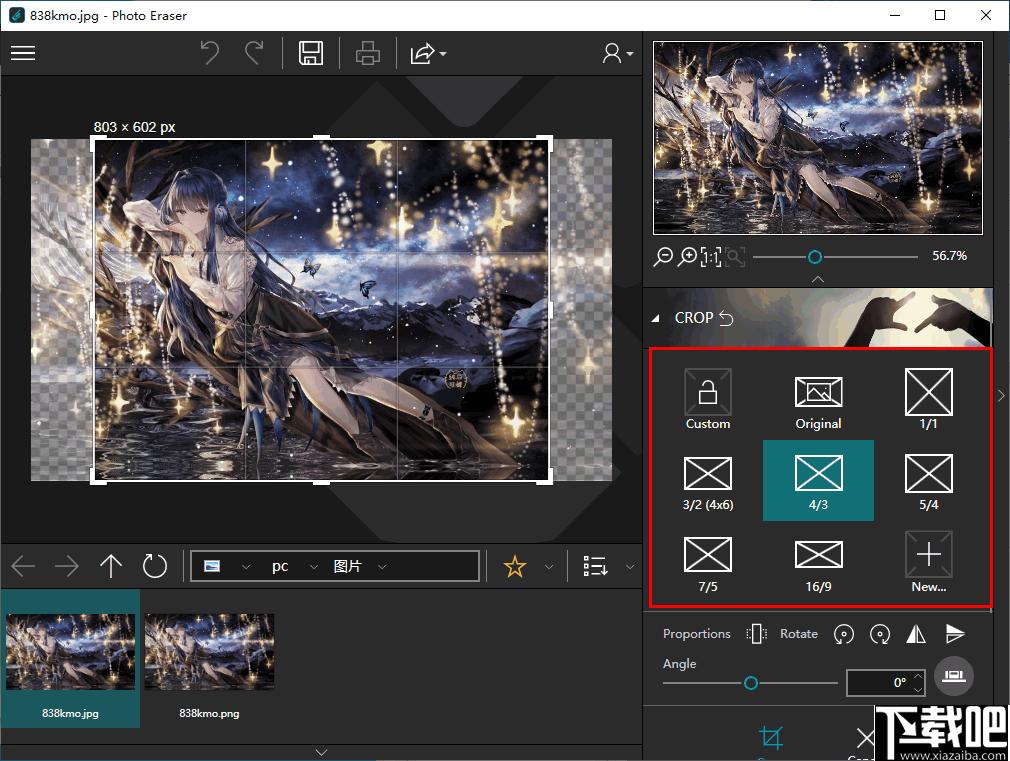This screenshot has height=761, width=1010.
Task: Open the account dropdown arrow
Action: (x=630, y=53)
